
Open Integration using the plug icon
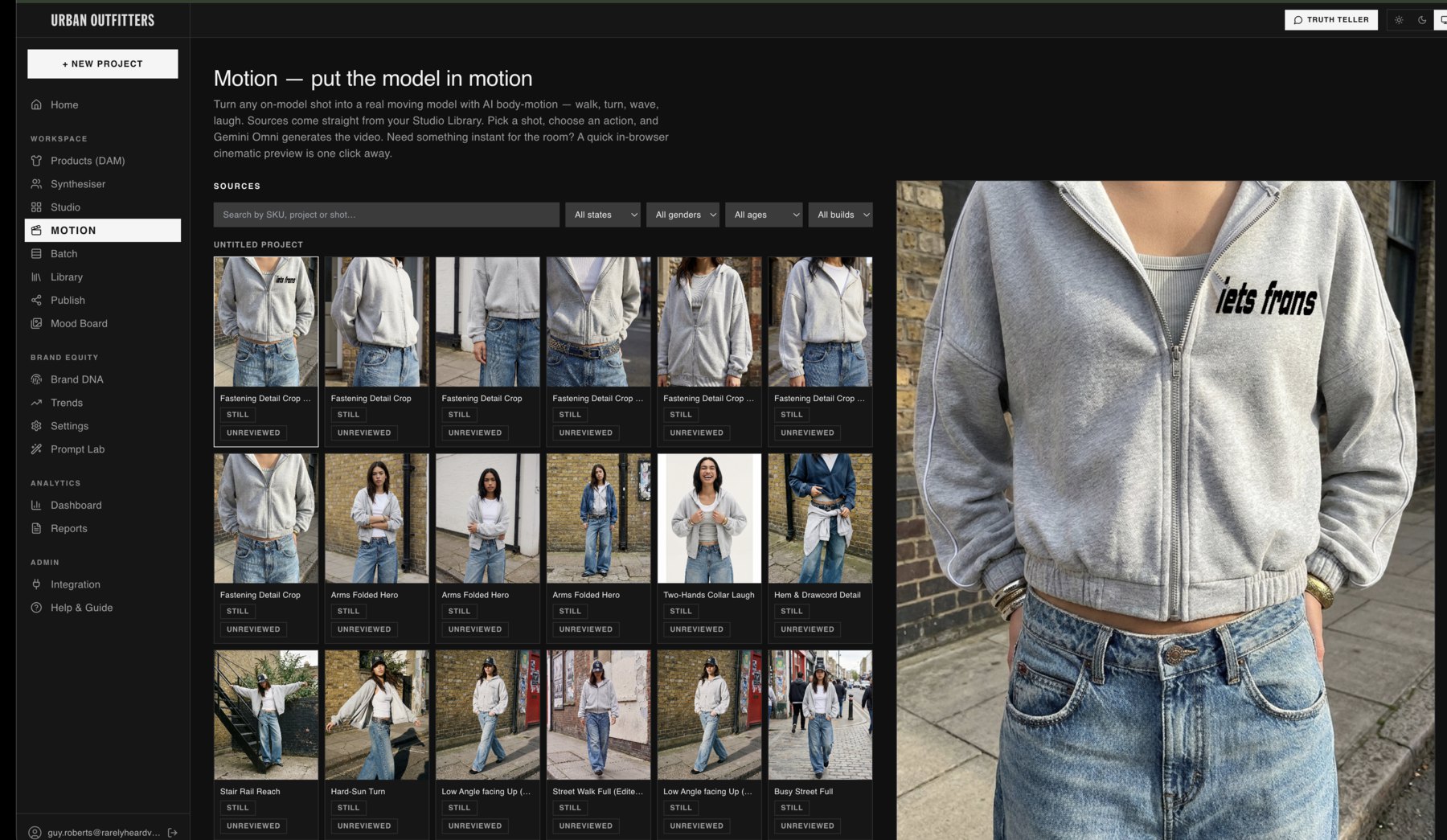click(x=36, y=584)
